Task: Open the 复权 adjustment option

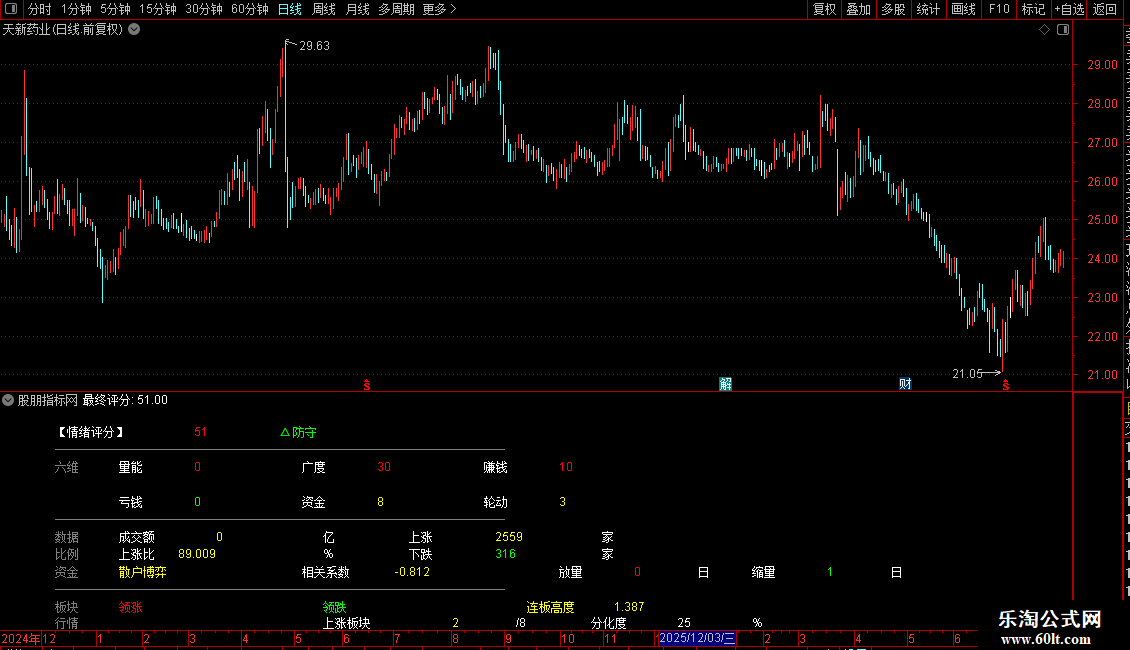Action: 824,9
